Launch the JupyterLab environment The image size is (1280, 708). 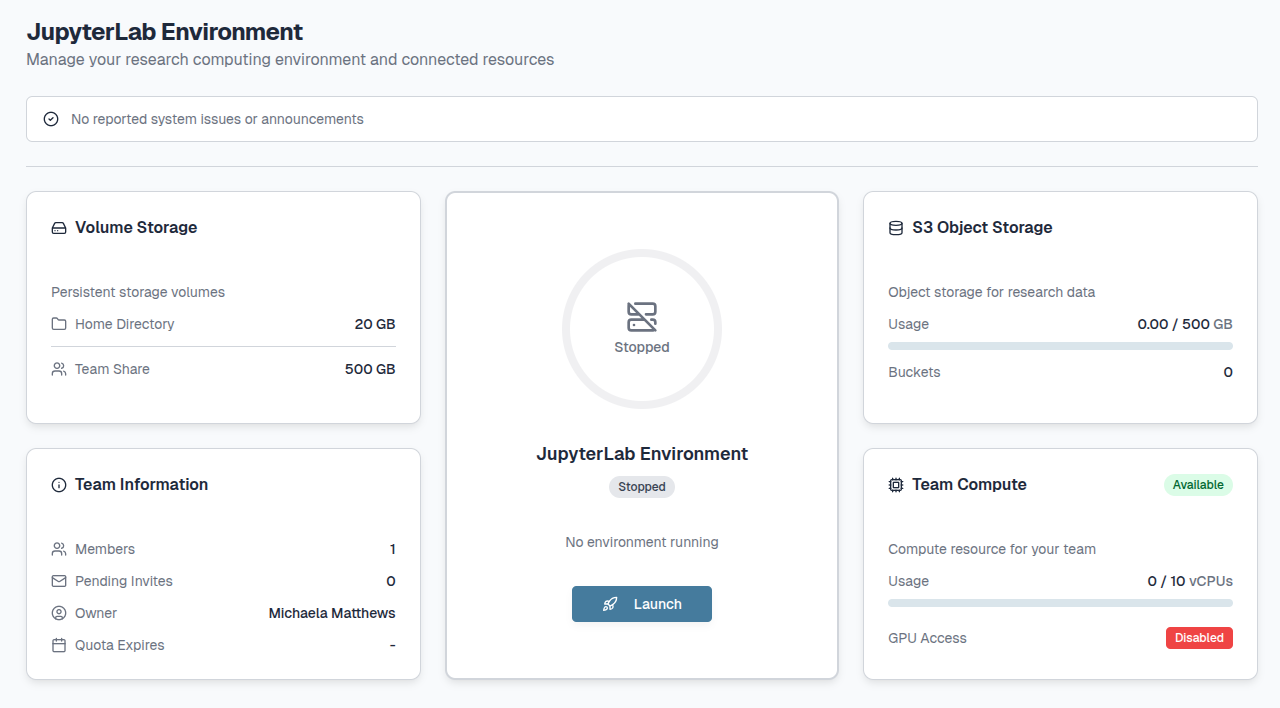(642, 604)
